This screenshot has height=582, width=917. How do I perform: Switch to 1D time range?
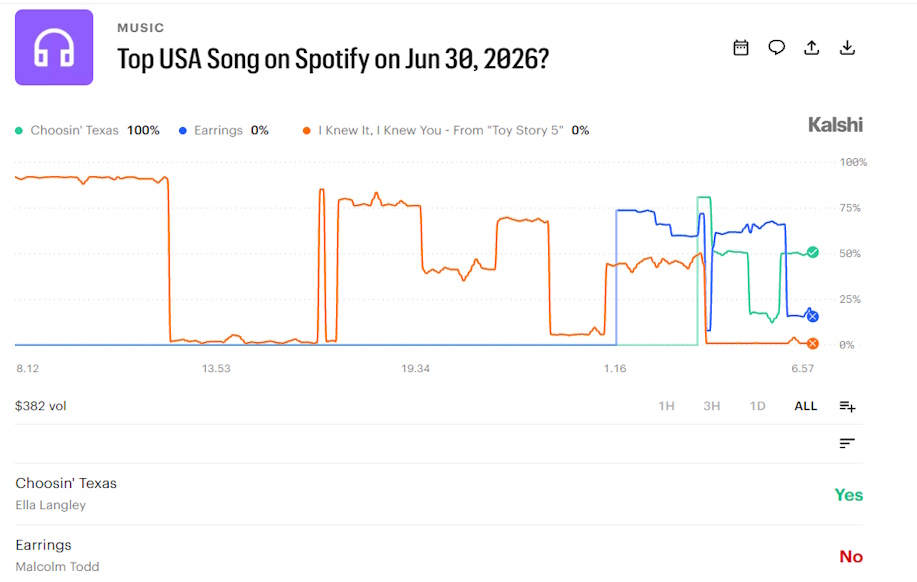tap(757, 406)
